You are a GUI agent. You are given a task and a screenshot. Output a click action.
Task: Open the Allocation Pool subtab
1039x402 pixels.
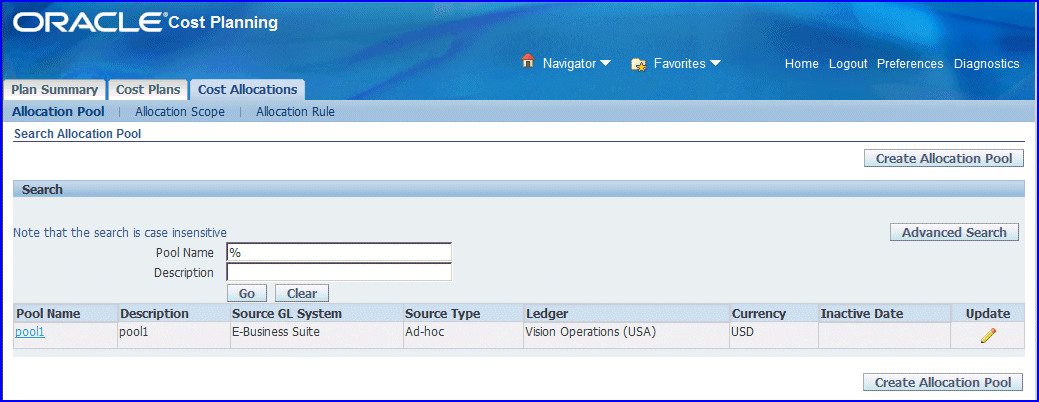[x=58, y=112]
